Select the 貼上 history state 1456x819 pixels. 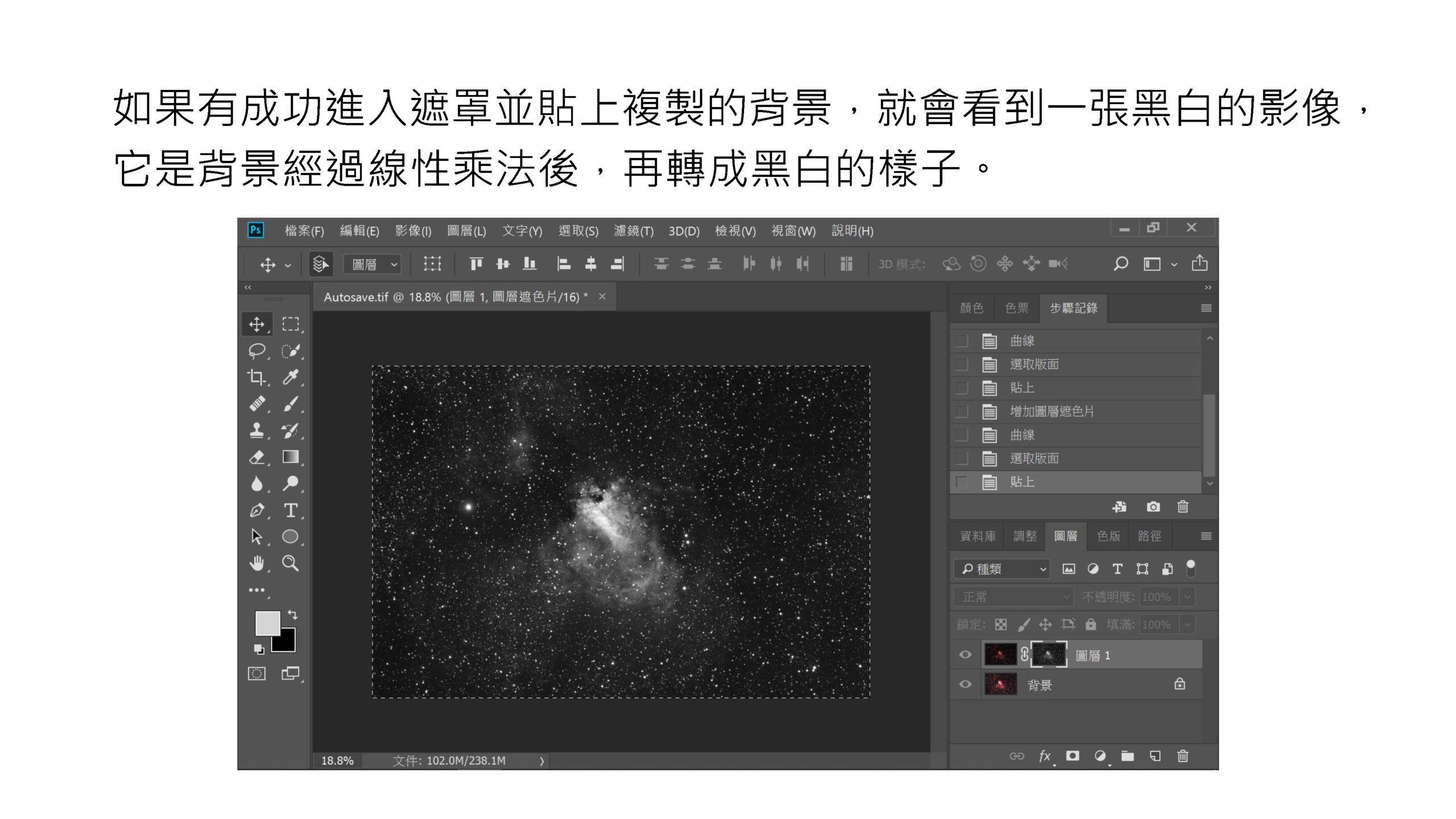point(1024,481)
